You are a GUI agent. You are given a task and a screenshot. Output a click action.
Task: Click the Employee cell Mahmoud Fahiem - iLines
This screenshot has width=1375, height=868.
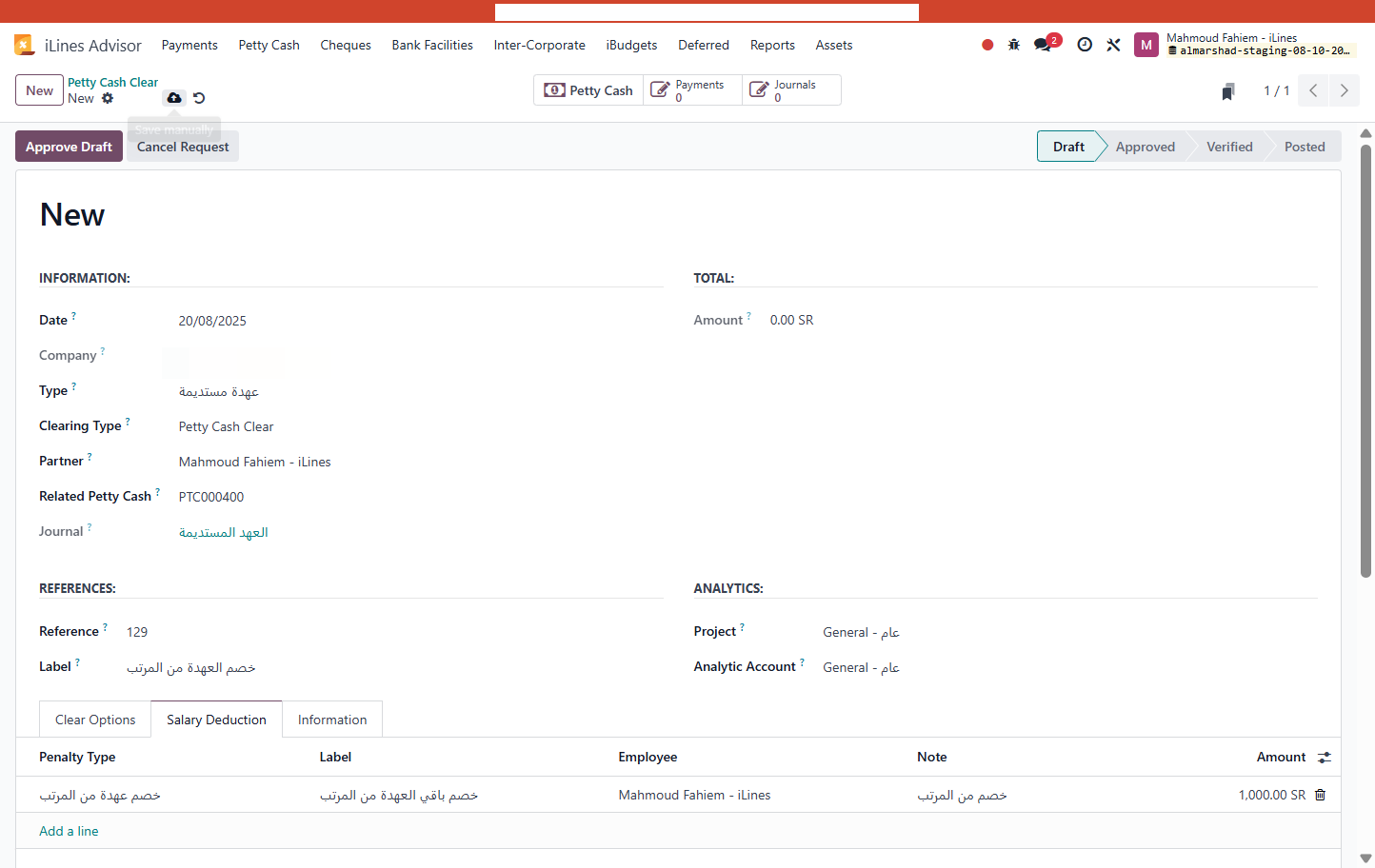694,795
